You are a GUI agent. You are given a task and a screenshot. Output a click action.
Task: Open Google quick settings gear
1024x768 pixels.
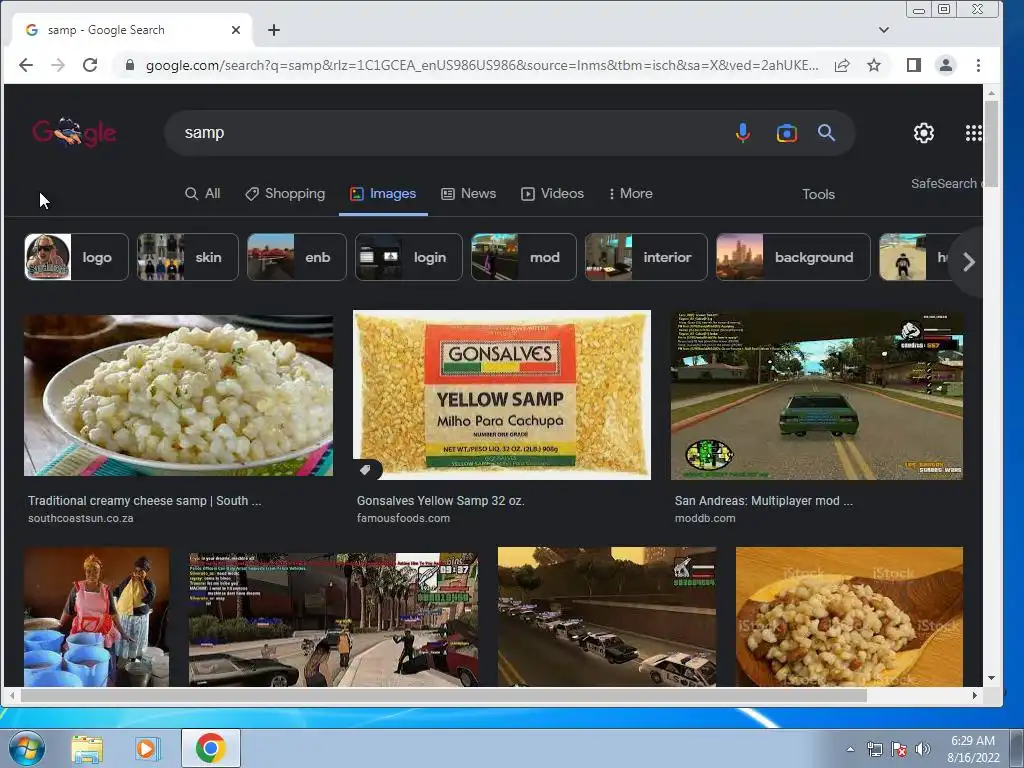[923, 133]
